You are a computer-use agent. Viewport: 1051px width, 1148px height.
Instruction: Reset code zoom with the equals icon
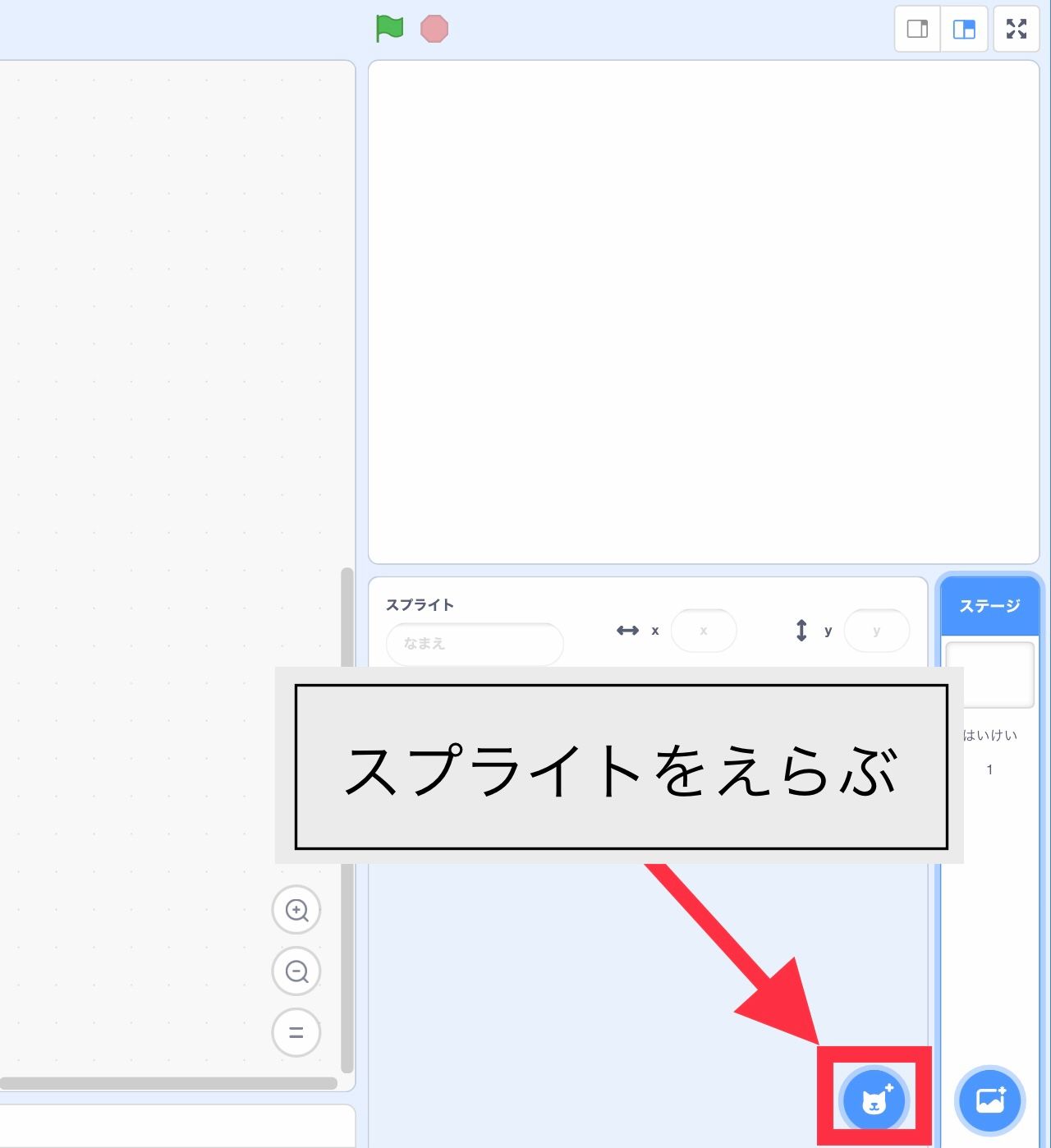(x=296, y=1032)
